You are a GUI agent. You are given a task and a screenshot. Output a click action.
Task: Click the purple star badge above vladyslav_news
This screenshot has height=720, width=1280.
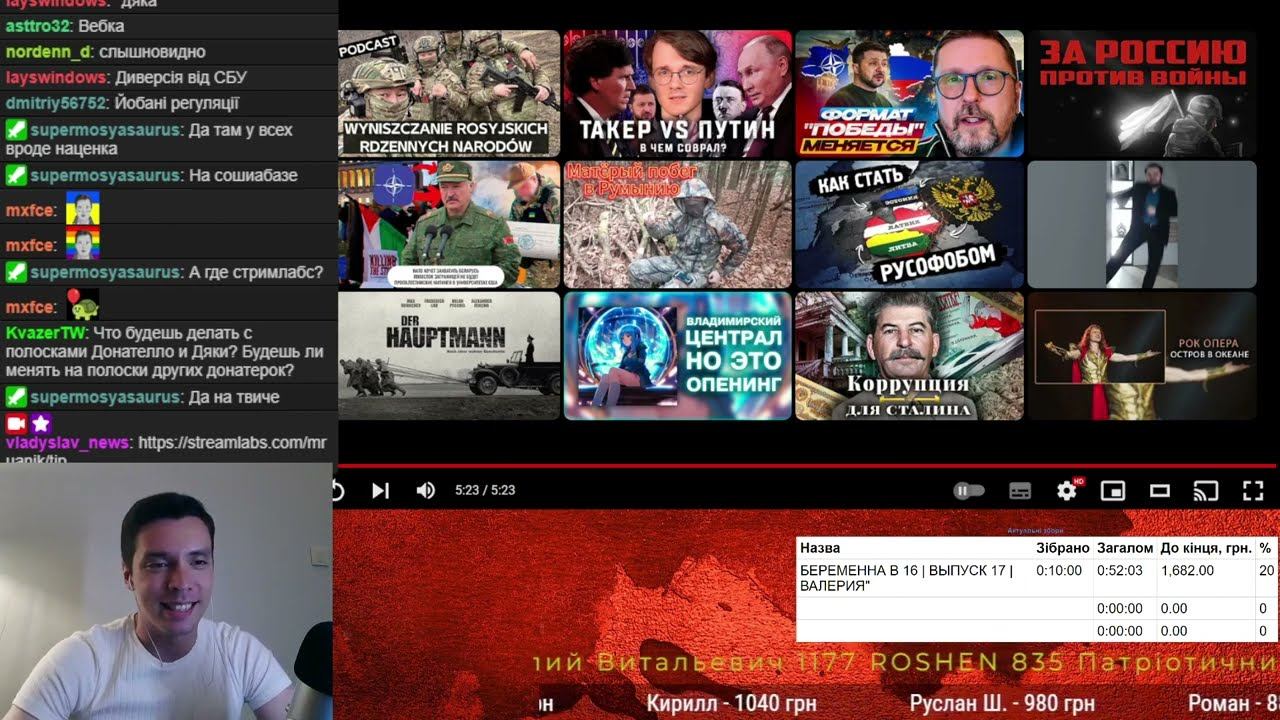click(40, 423)
